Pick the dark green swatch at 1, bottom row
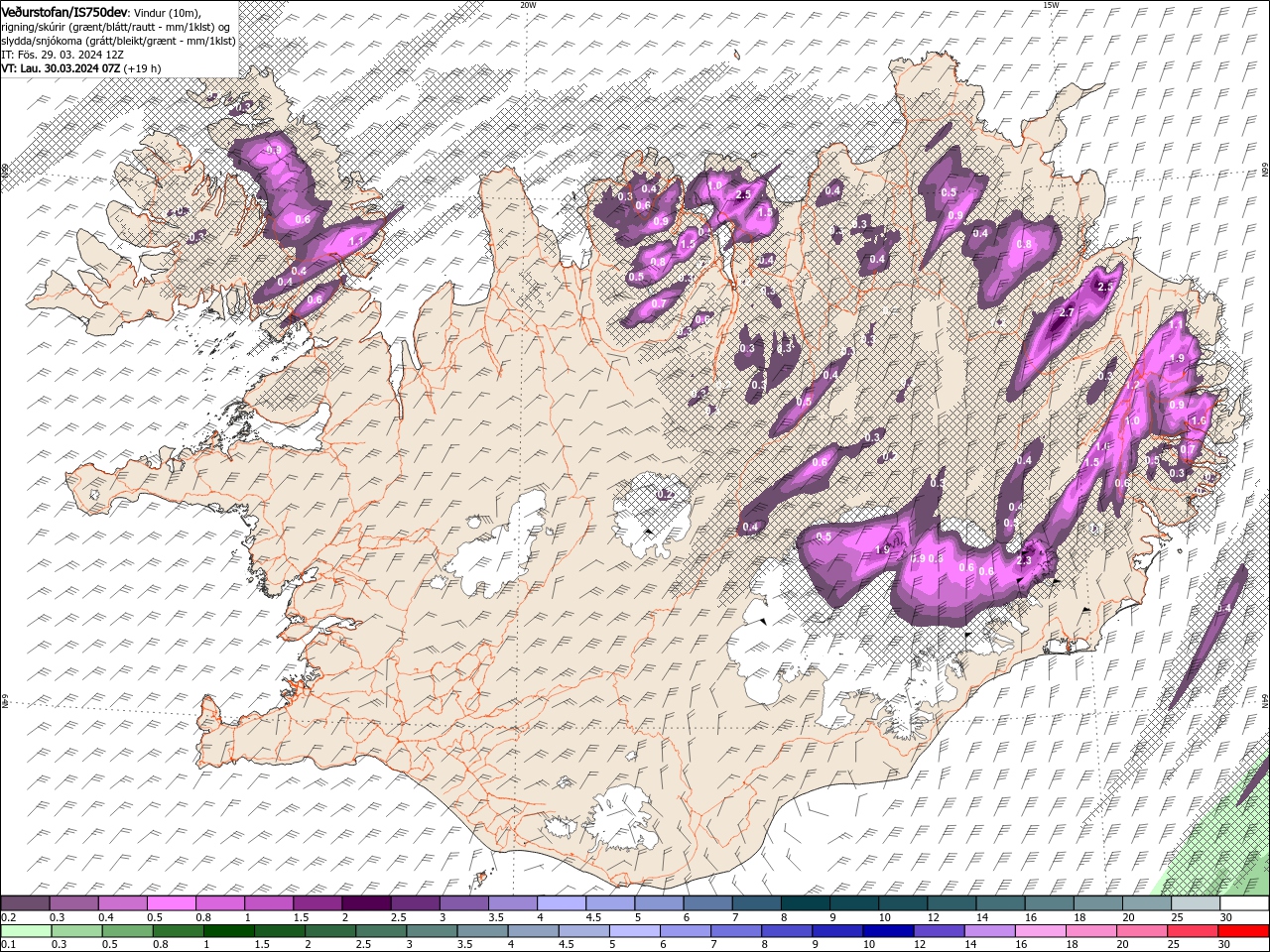Screen dimensions: 1270x952 click(x=228, y=931)
